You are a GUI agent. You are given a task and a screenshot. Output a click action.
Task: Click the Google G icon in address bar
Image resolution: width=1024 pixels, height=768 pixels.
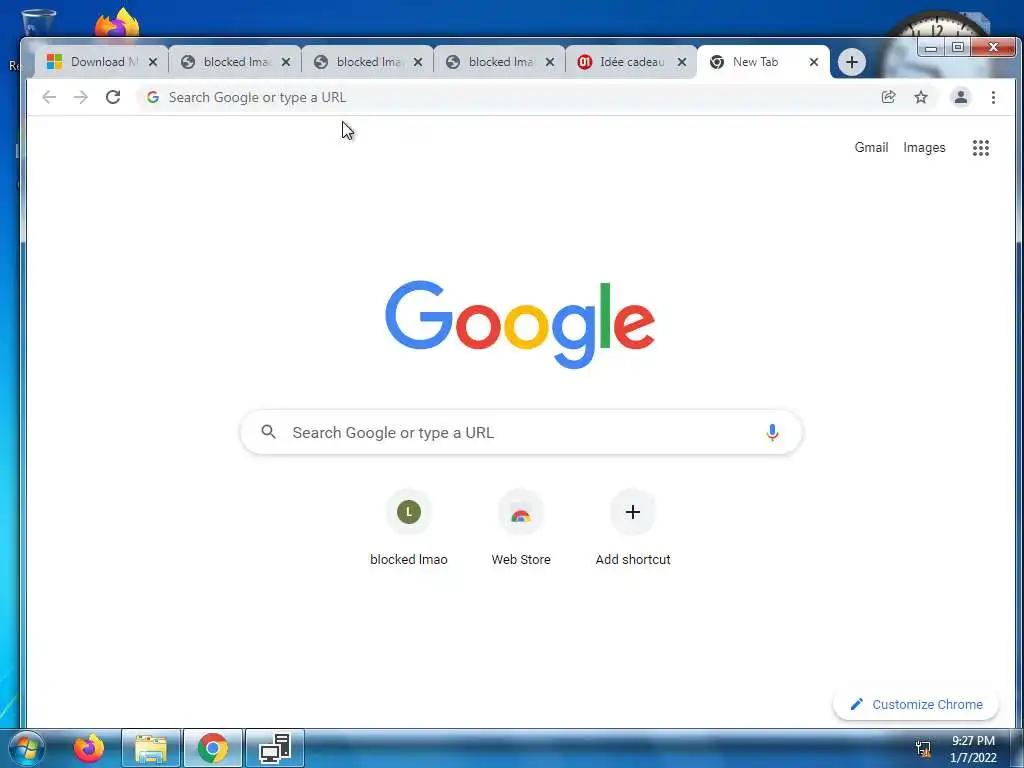153,97
